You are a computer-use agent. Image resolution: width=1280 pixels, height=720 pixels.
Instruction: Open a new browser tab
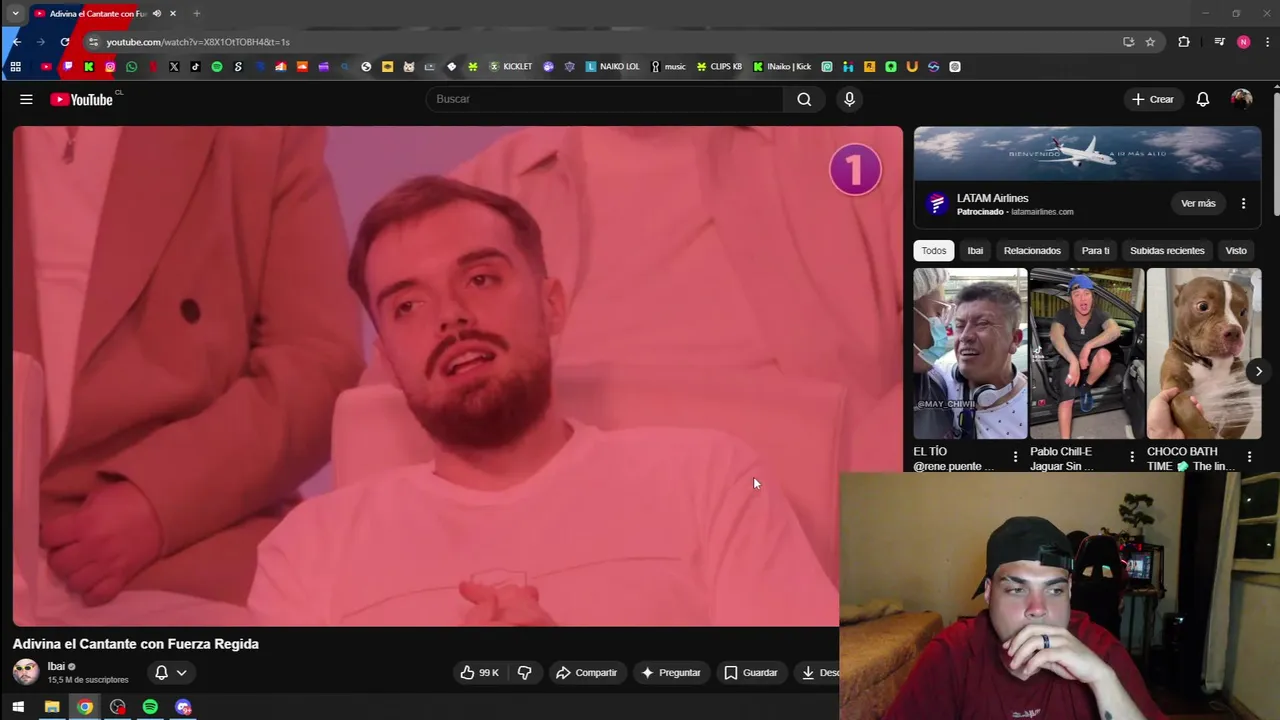coord(196,13)
